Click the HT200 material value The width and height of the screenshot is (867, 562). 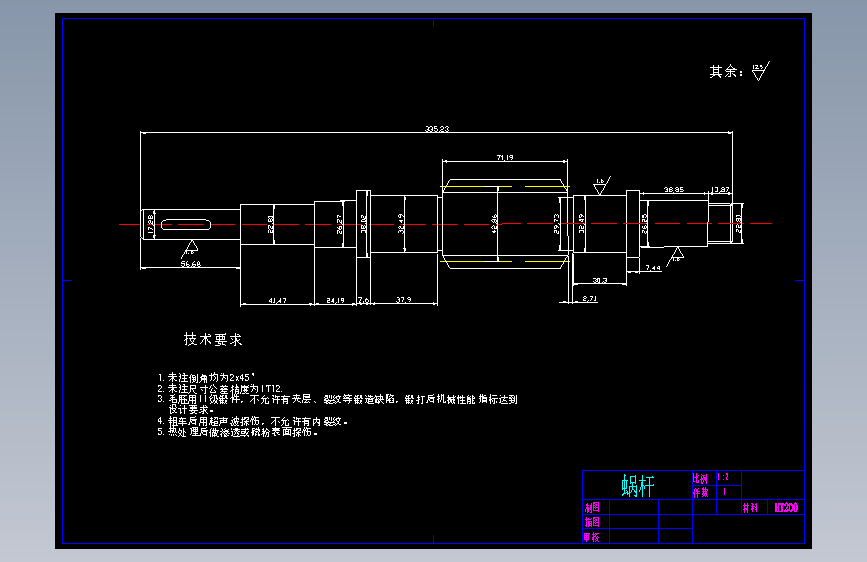[786, 508]
